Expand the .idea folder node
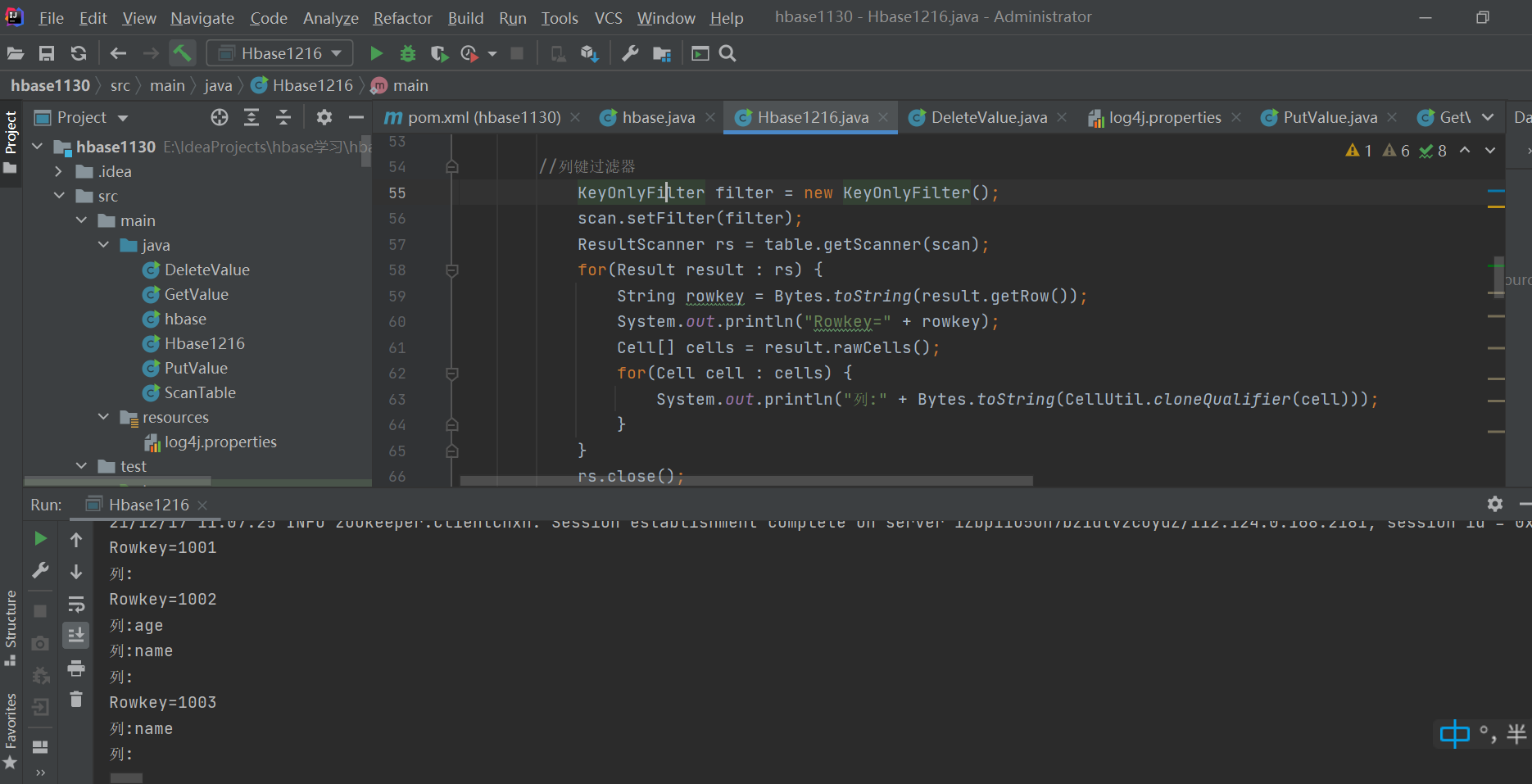1532x784 pixels. point(58,171)
